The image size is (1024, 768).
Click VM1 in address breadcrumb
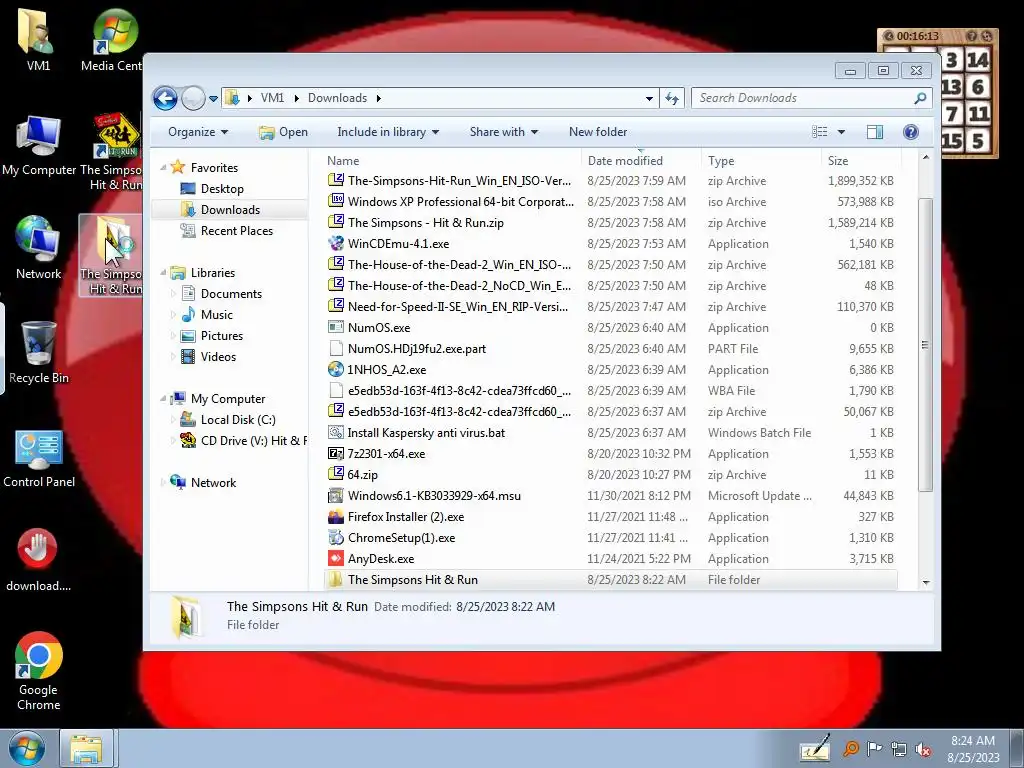(272, 98)
